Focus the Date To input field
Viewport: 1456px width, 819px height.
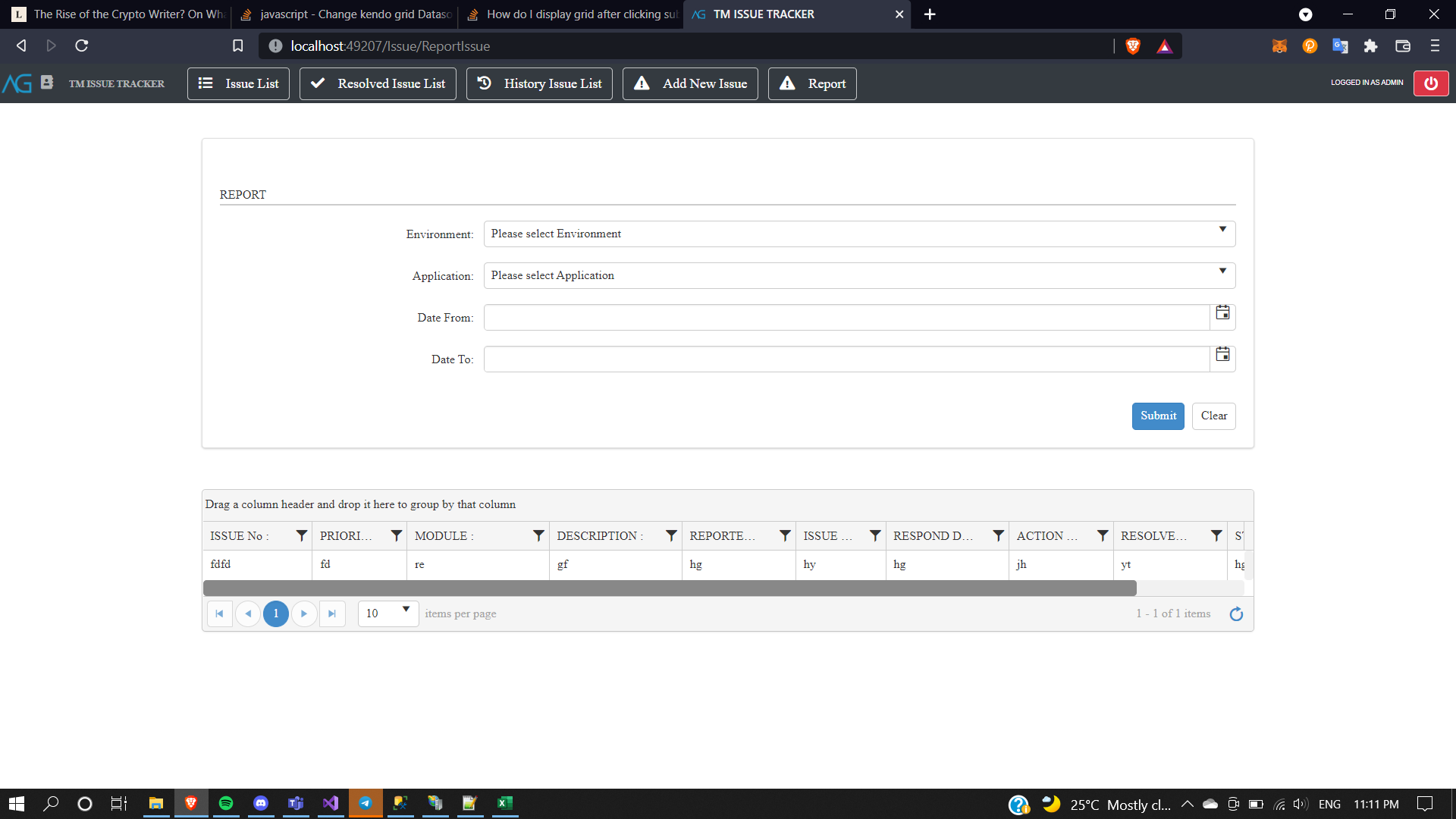pos(846,359)
